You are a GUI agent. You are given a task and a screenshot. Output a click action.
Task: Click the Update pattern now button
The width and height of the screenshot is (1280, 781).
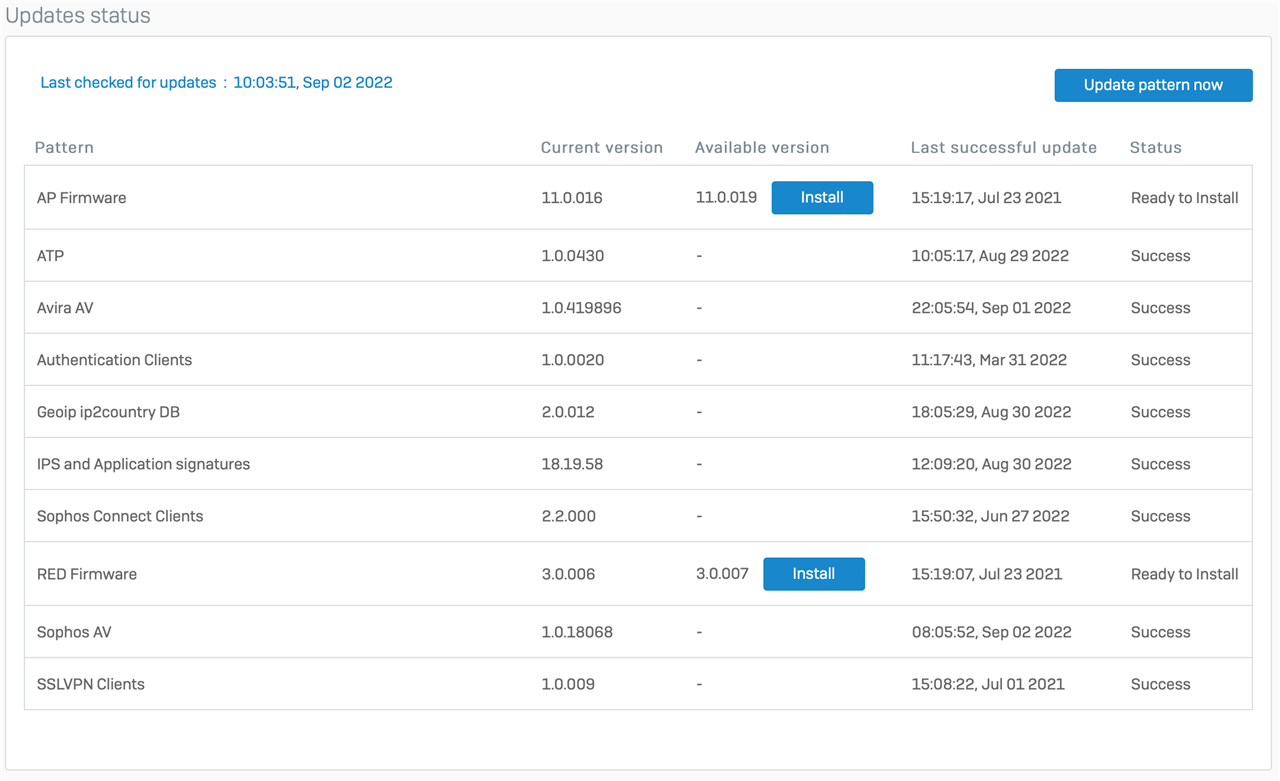(x=1153, y=85)
